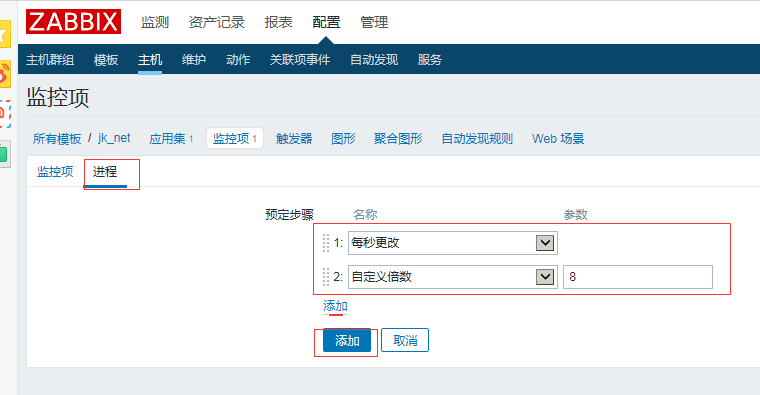Viewport: 760px width, 395px height.
Task: Open Web 场景 link
Action: click(558, 139)
